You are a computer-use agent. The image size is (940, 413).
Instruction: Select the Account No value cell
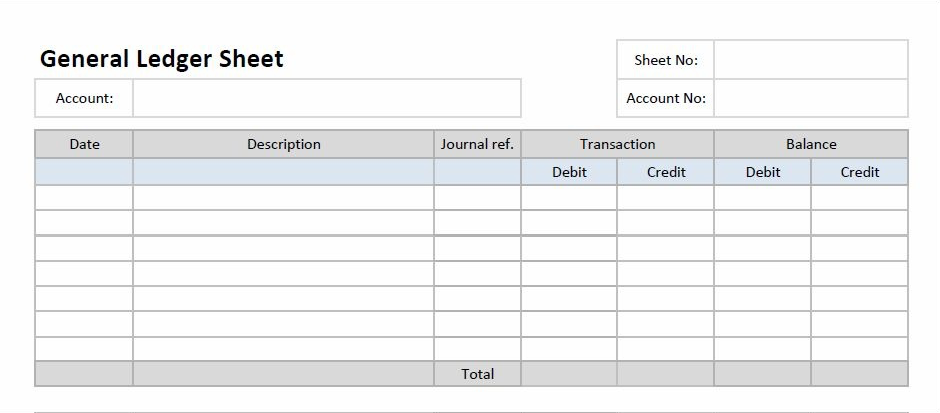pos(811,98)
